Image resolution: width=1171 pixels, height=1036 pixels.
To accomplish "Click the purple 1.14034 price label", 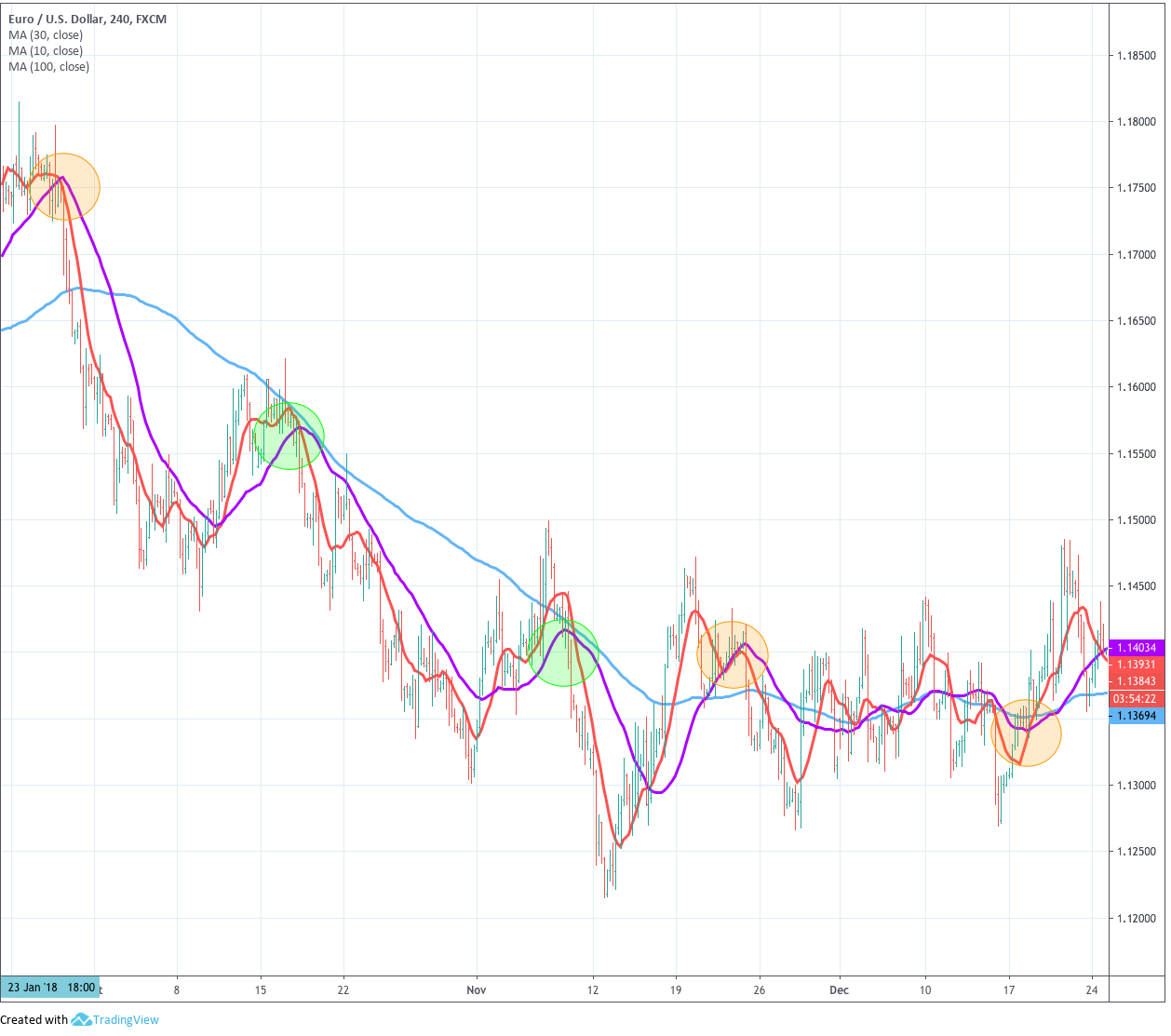I will (x=1137, y=648).
